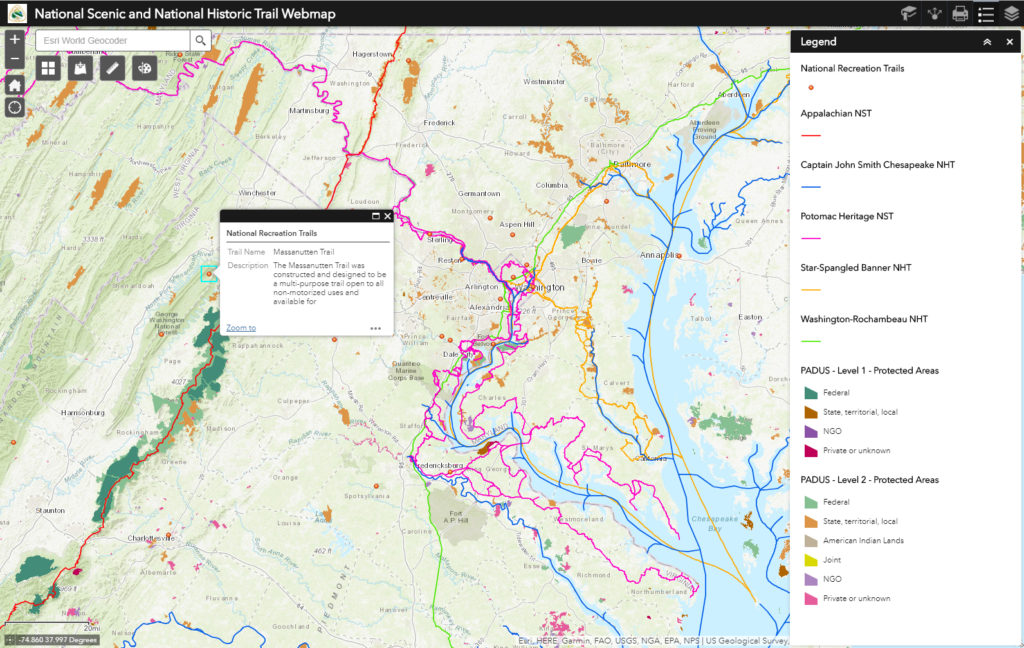The width and height of the screenshot is (1024, 648).
Task: Open the Bookmarks tool in the top toolbar
Action: [910, 13]
